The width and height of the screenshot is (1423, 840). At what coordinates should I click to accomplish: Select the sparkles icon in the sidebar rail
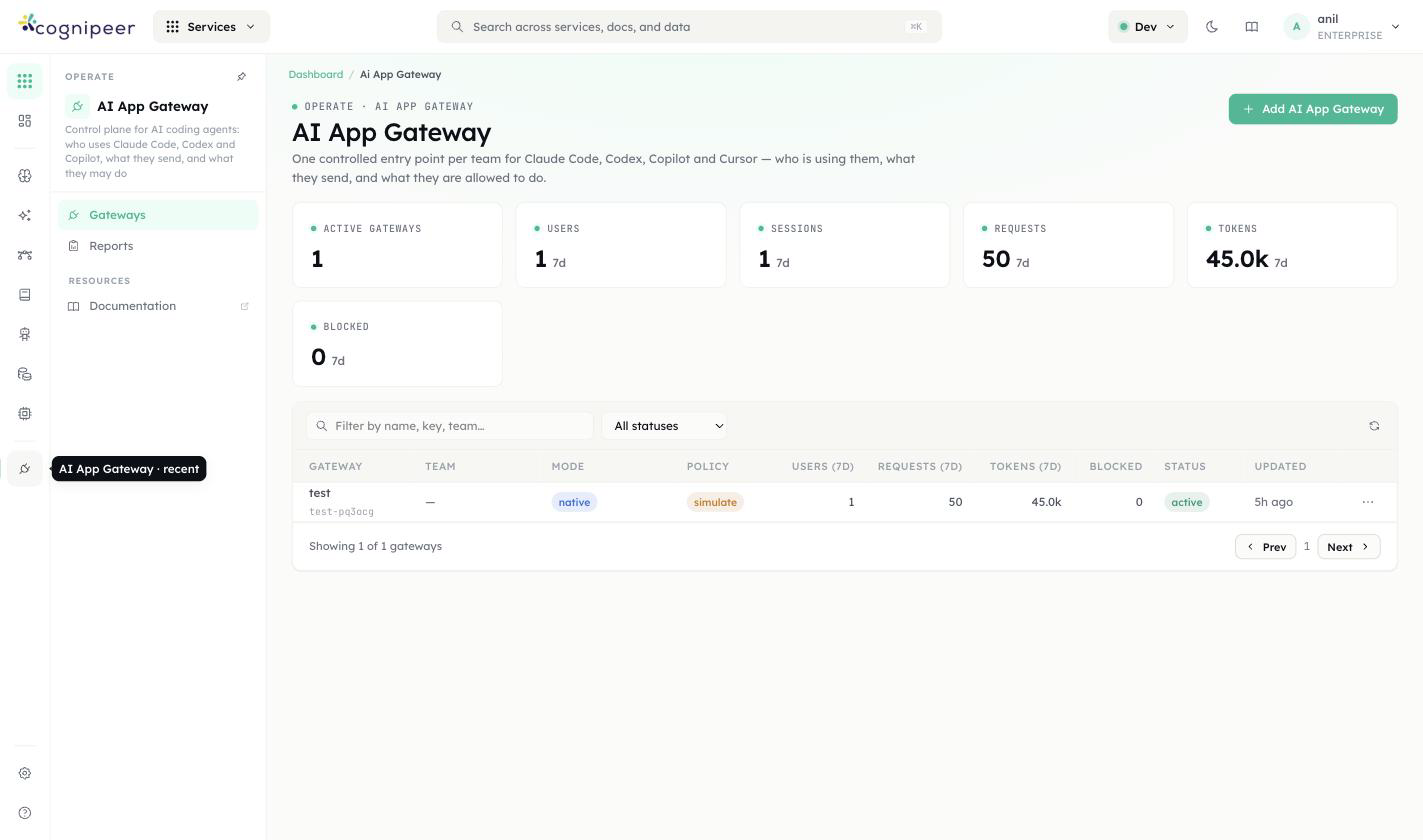point(25,215)
